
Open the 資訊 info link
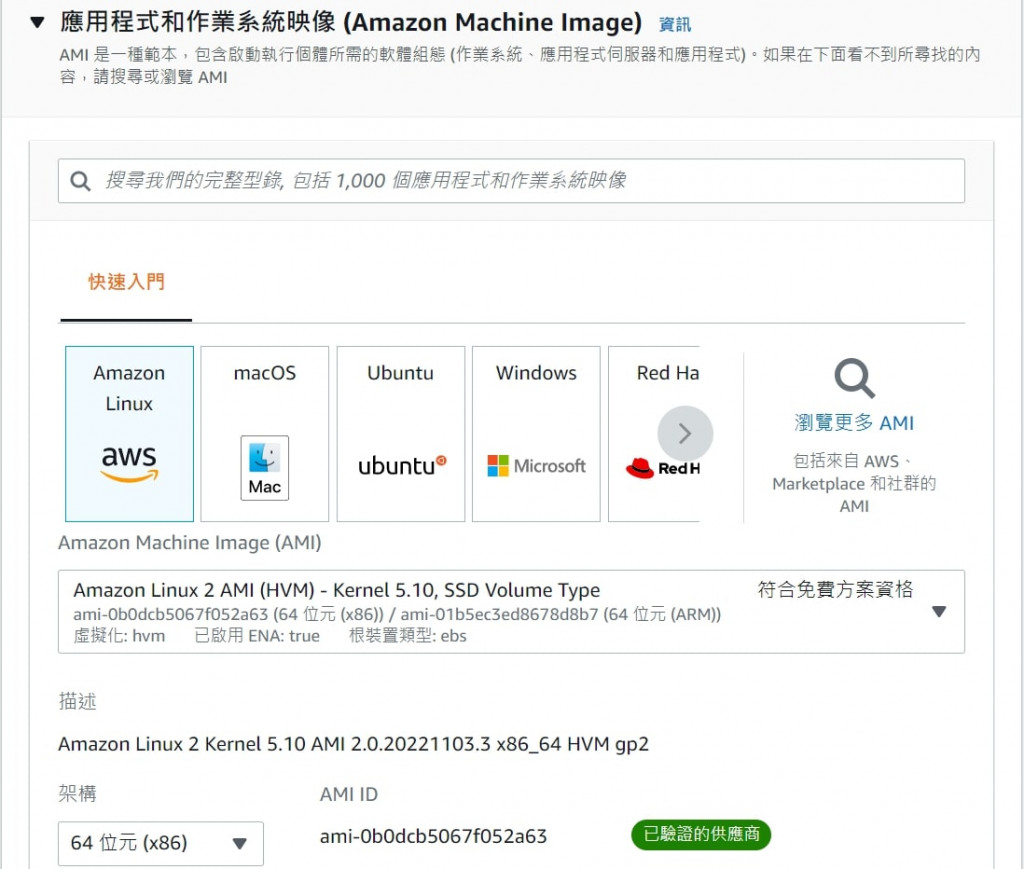(675, 25)
